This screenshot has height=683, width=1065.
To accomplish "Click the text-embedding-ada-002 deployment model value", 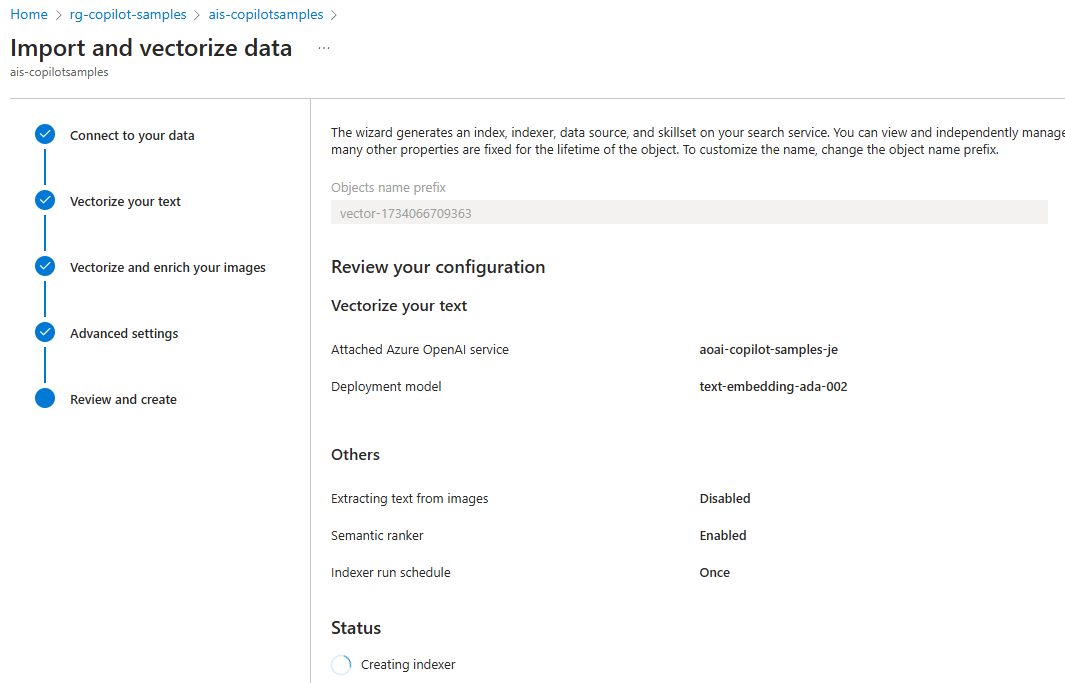I will [x=773, y=386].
